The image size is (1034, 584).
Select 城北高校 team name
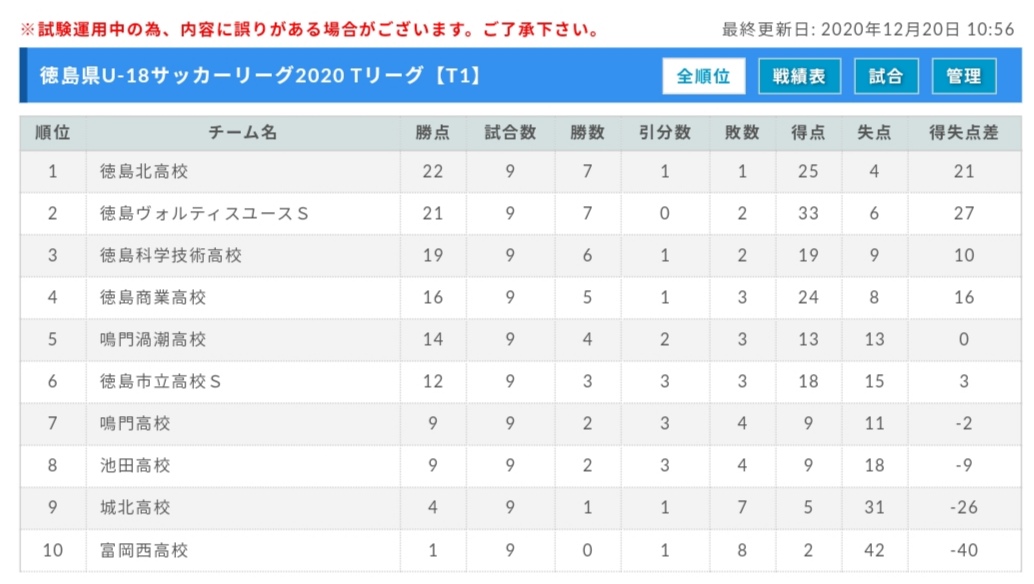[135, 508]
